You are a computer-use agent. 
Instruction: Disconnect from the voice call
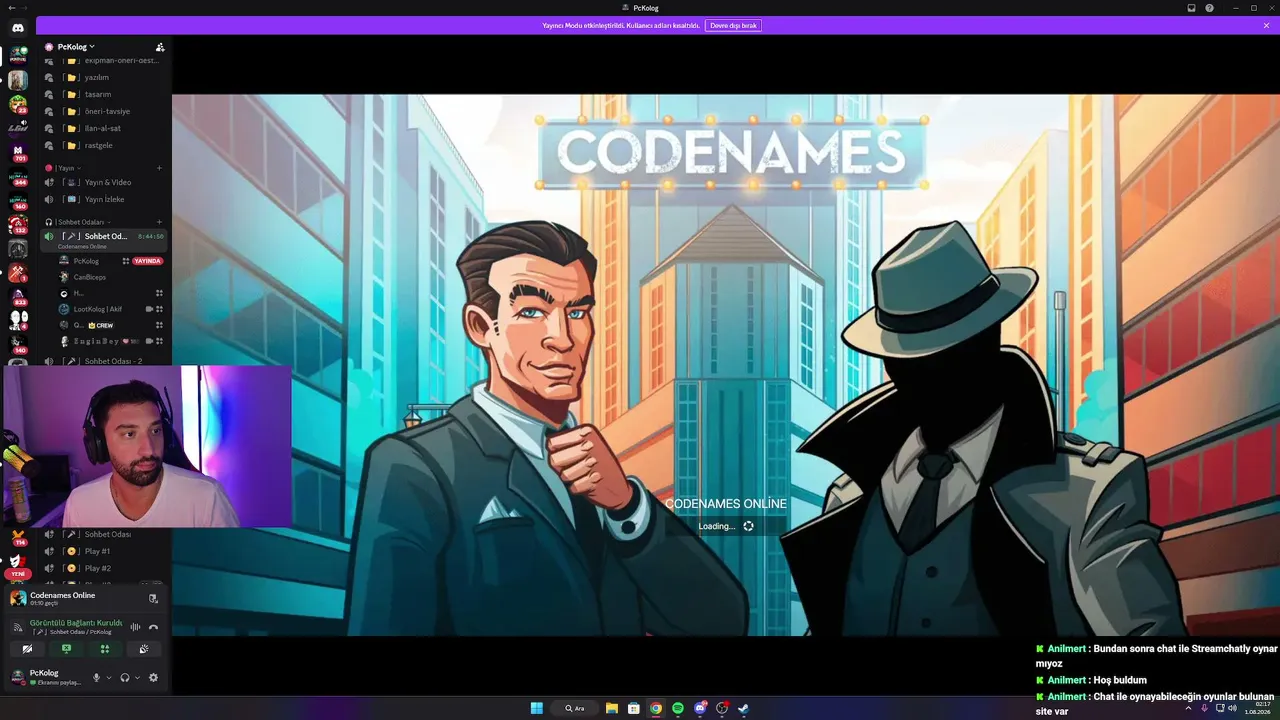(153, 627)
